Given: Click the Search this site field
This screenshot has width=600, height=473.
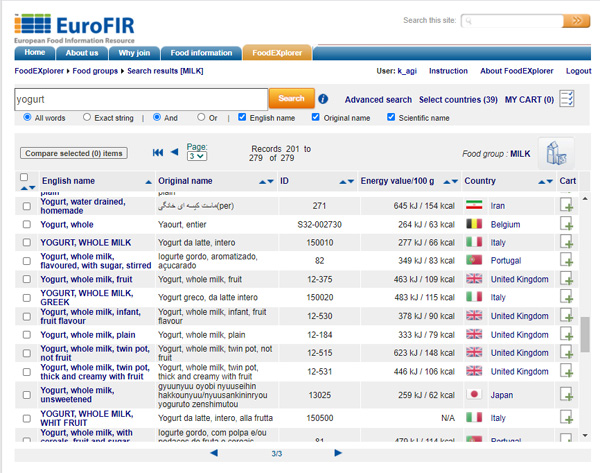Looking at the screenshot, I should point(512,21).
